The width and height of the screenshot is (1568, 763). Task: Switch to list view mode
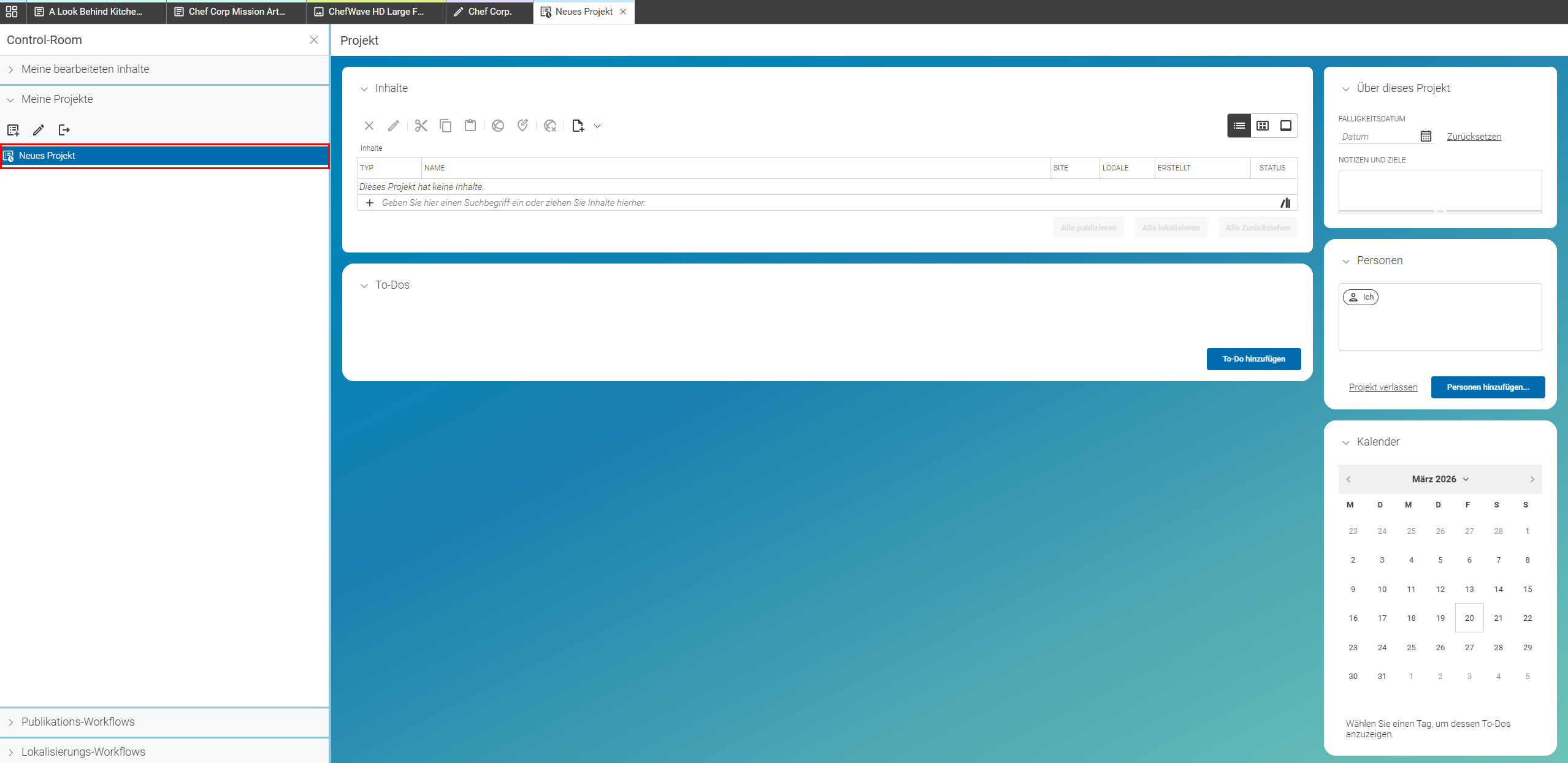pos(1239,126)
